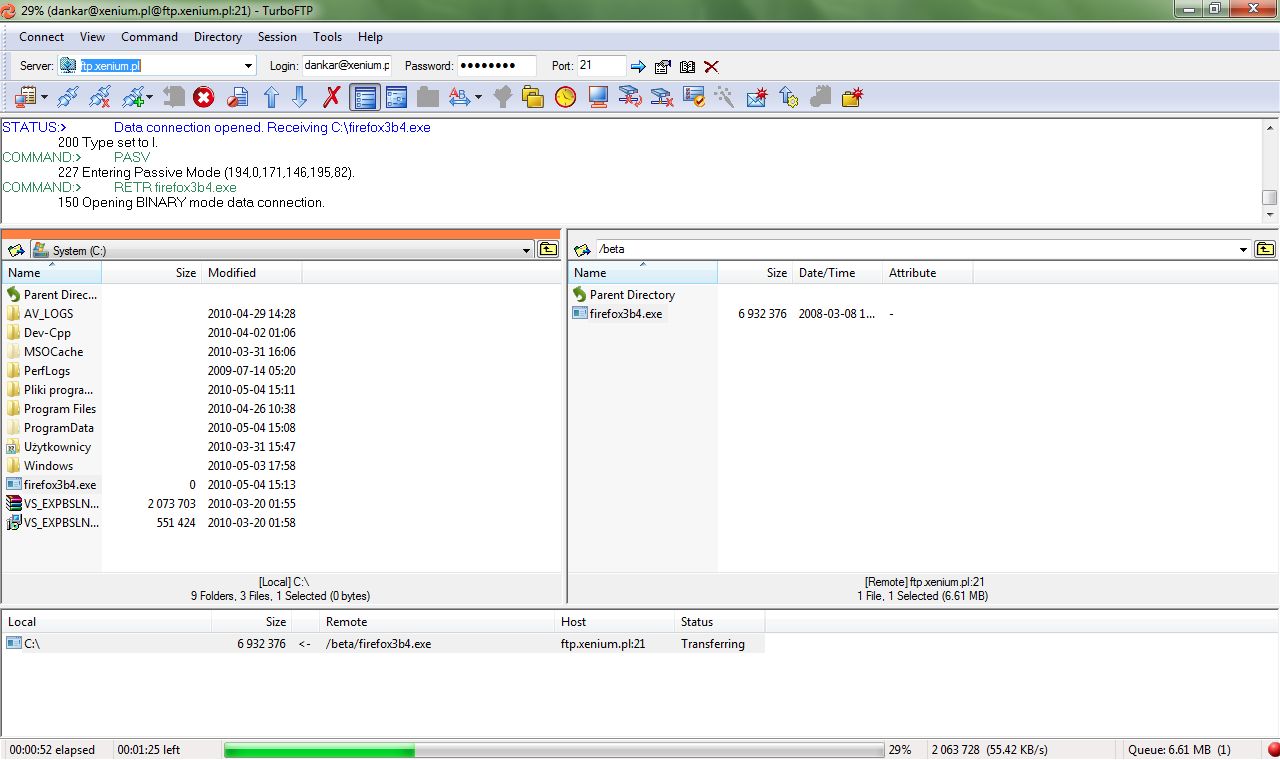
Task: Click remote Parent Directory entry
Action: click(632, 295)
